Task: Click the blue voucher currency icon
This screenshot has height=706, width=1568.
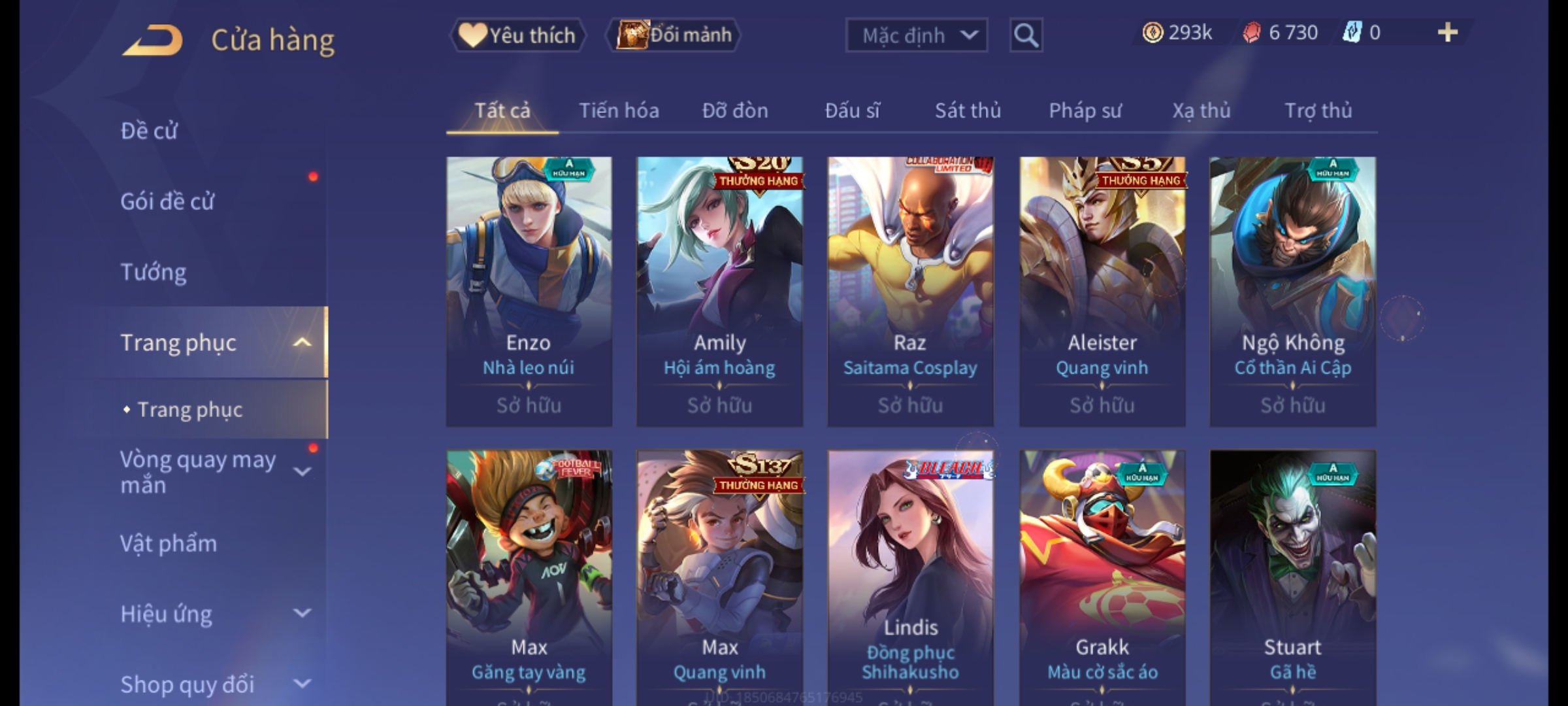Action: click(1352, 33)
